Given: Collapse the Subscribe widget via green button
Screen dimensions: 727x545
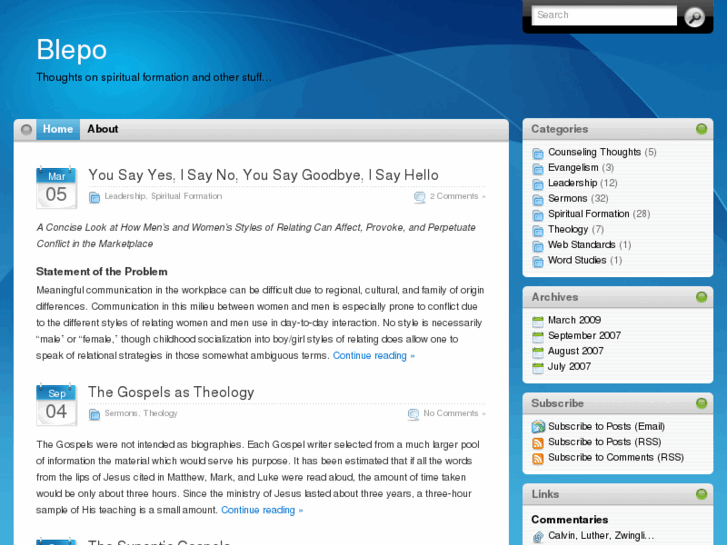Looking at the screenshot, I should pos(701,403).
